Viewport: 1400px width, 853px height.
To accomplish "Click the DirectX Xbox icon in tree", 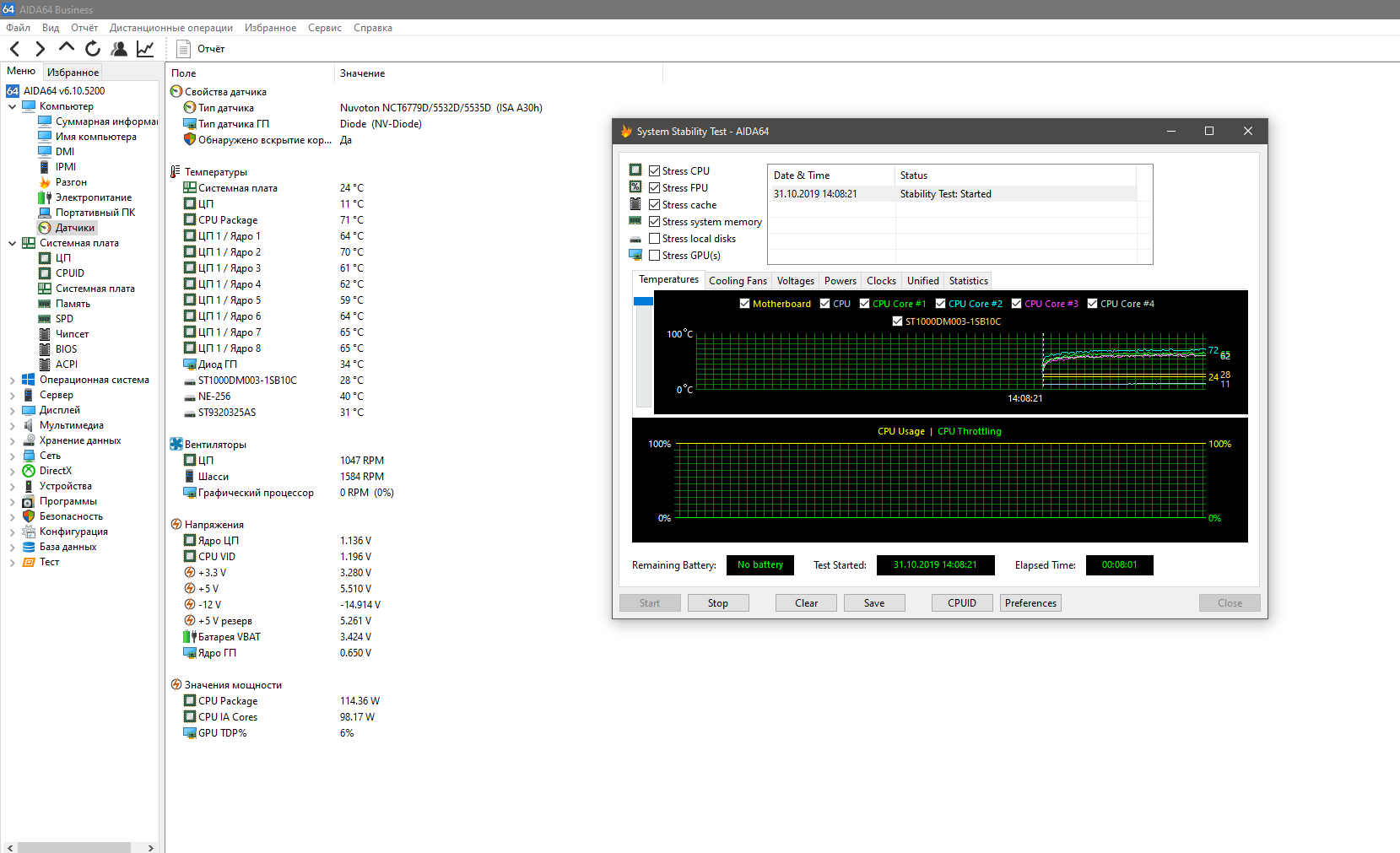I will coord(29,471).
